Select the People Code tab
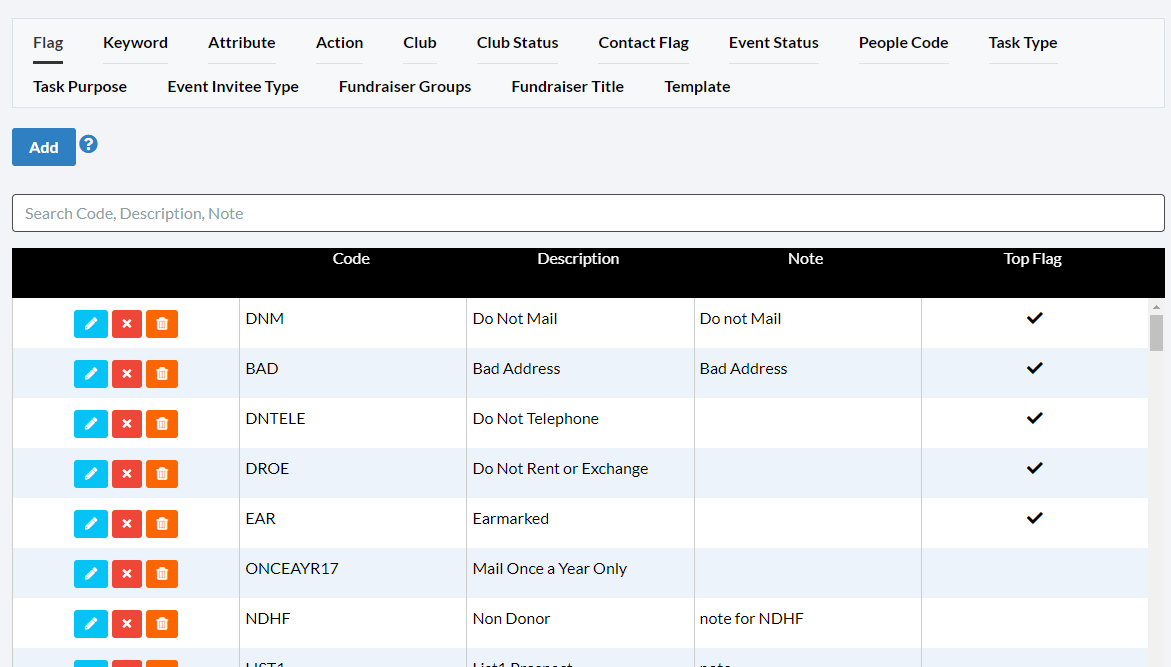The width and height of the screenshot is (1171, 667). click(x=904, y=43)
